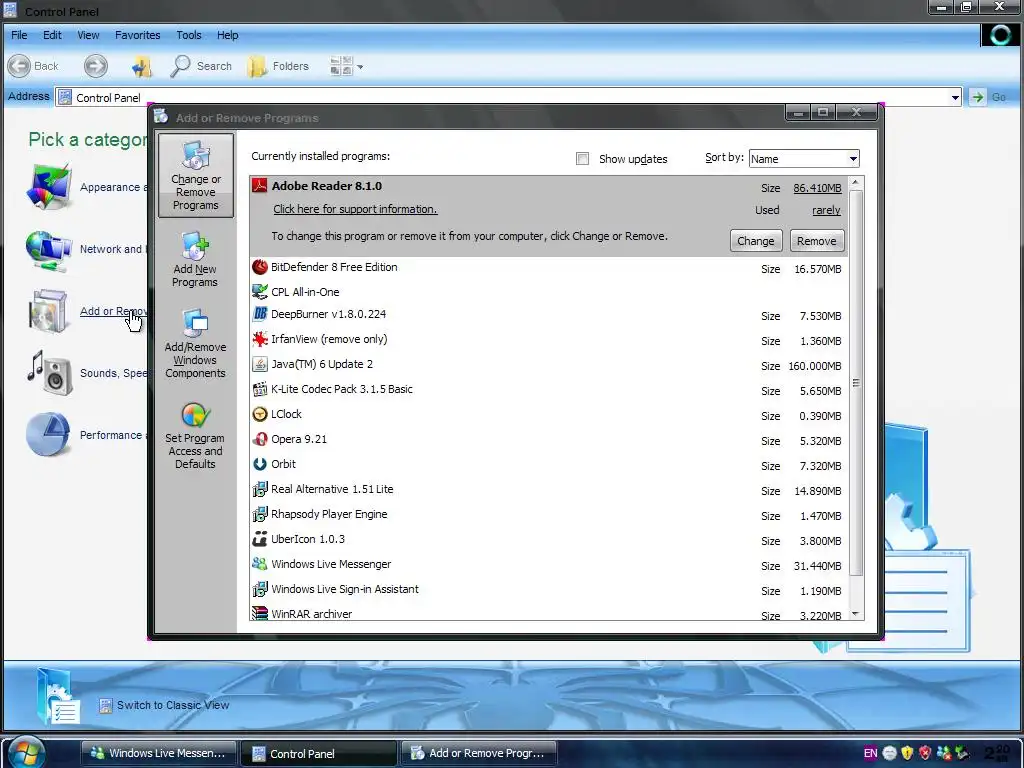
Task: Click the Network category icon in Control Panel
Action: (48, 250)
